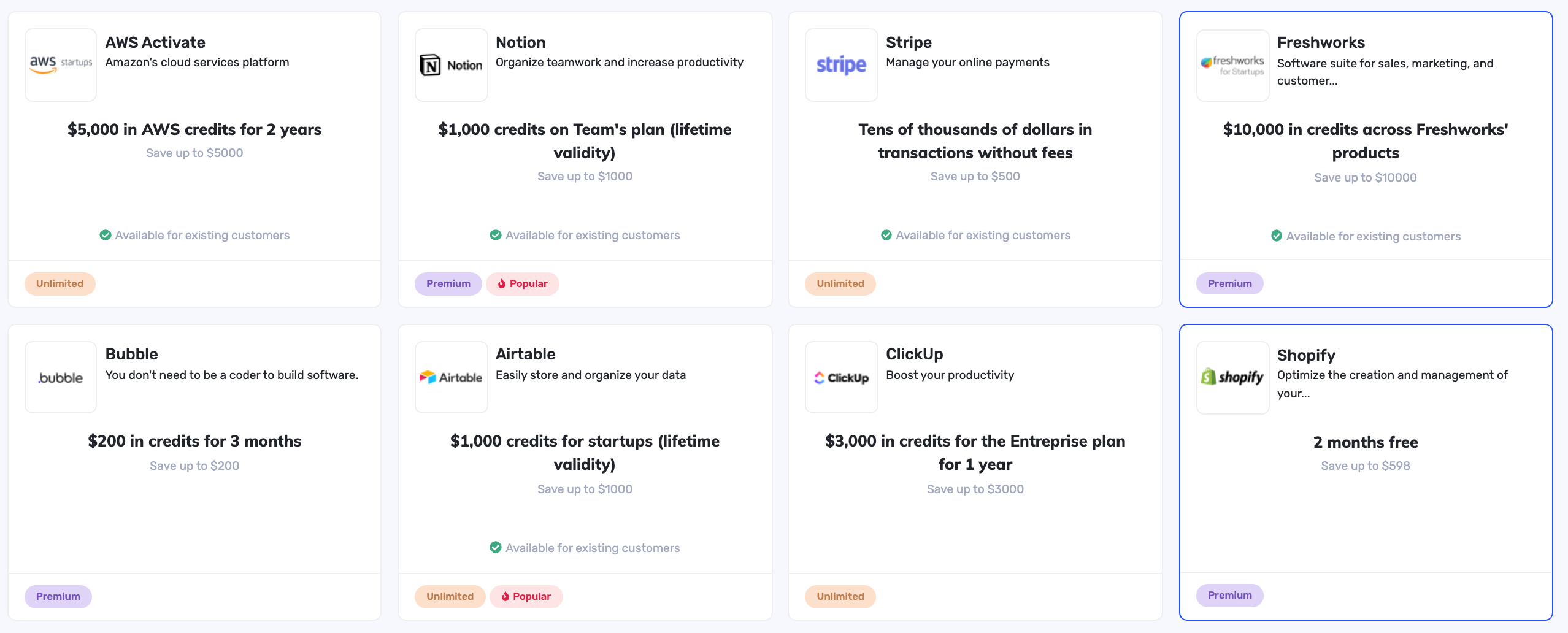Open the AWS Activate title
Viewport: 1568px width, 633px height.
pos(155,42)
